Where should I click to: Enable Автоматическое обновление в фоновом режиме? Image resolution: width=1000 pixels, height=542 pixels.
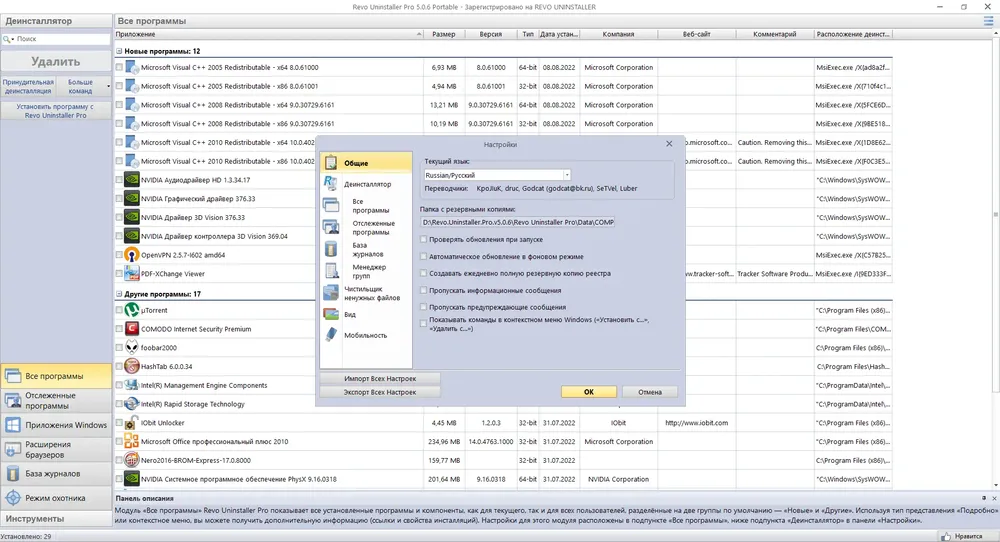click(423, 256)
